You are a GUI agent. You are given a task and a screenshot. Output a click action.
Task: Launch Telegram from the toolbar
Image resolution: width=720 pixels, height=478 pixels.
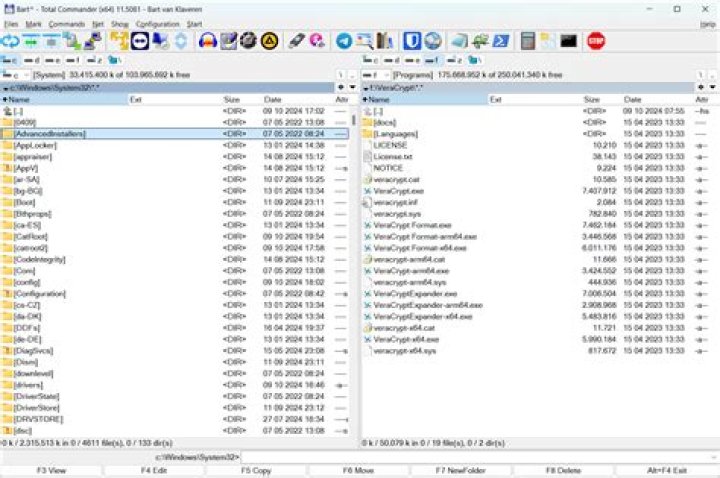click(x=344, y=41)
